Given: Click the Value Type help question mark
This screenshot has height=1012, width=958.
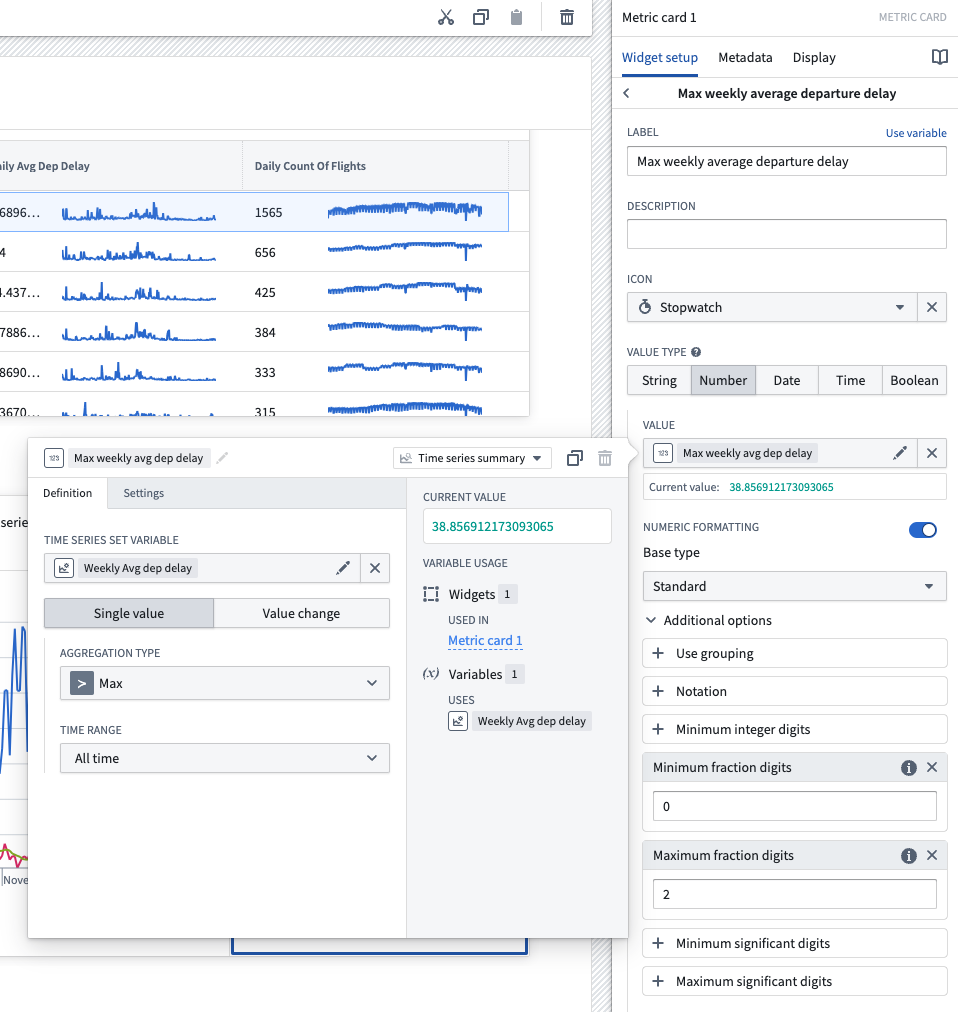Looking at the screenshot, I should (696, 352).
